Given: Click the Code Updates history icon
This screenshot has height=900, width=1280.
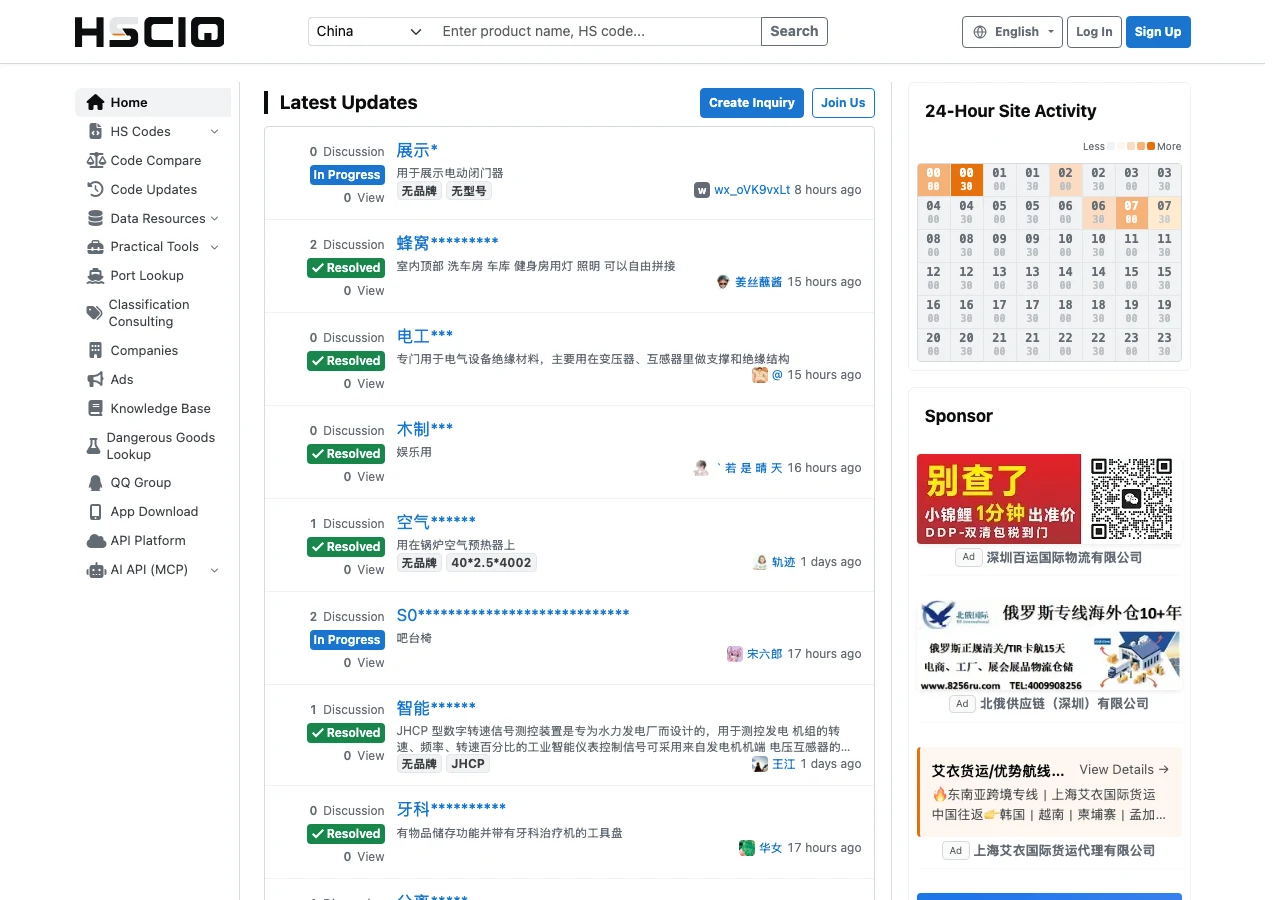Looking at the screenshot, I should pyautogui.click(x=96, y=189).
